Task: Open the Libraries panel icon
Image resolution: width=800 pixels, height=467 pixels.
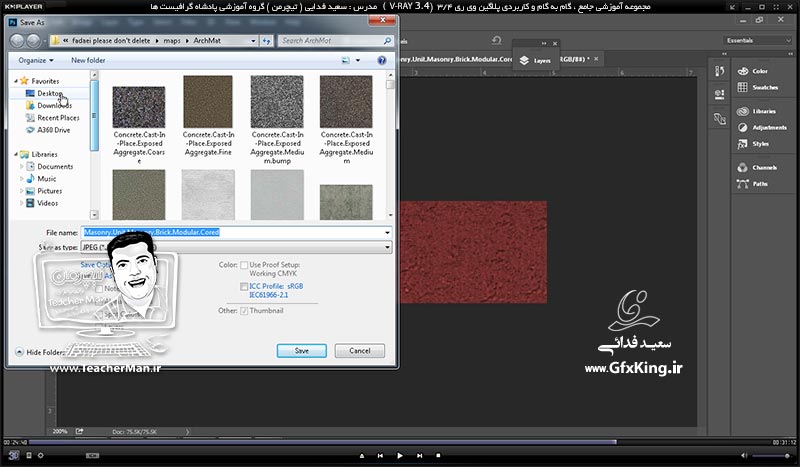Action: point(743,111)
